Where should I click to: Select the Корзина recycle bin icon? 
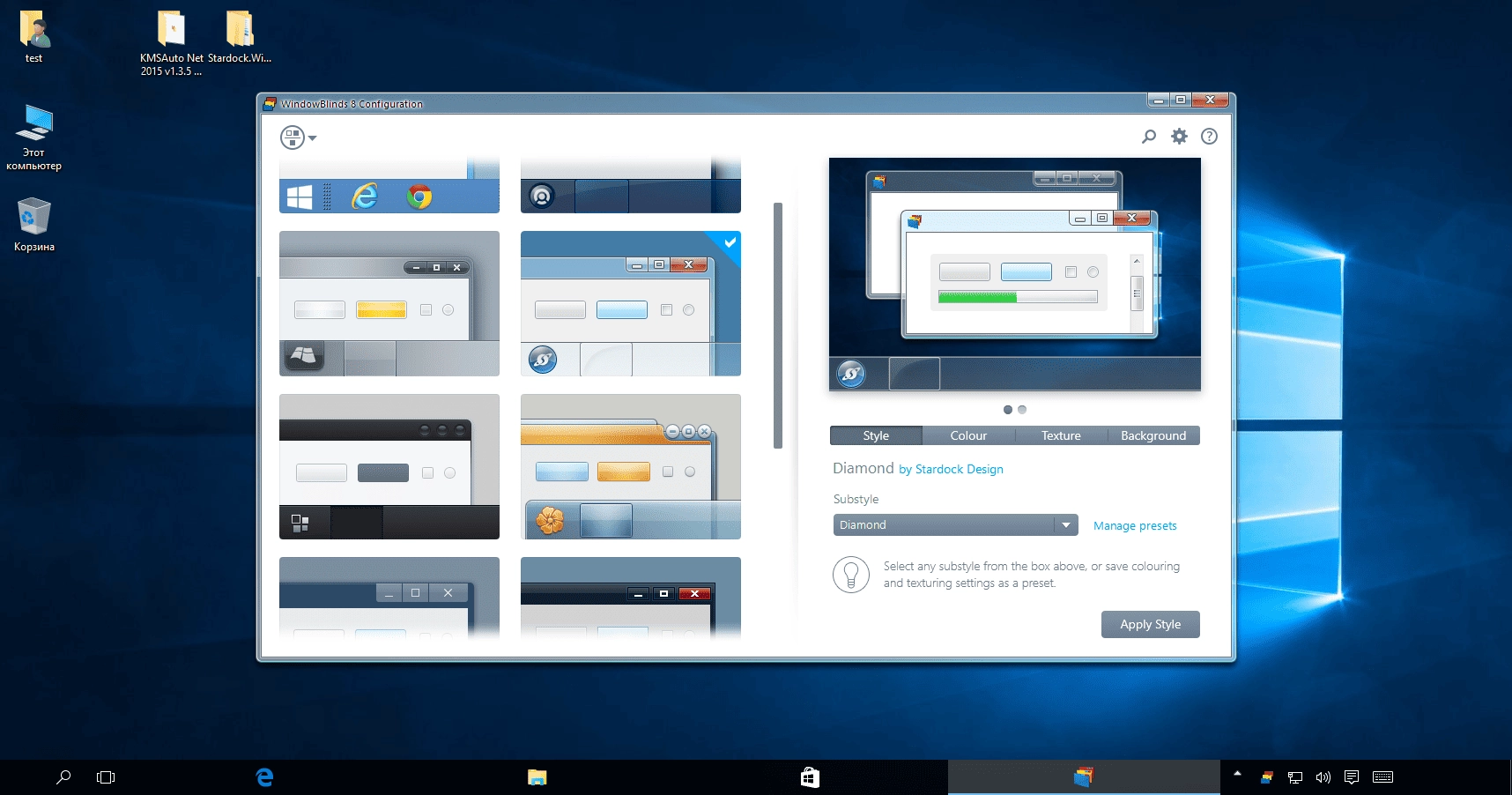coord(34,225)
